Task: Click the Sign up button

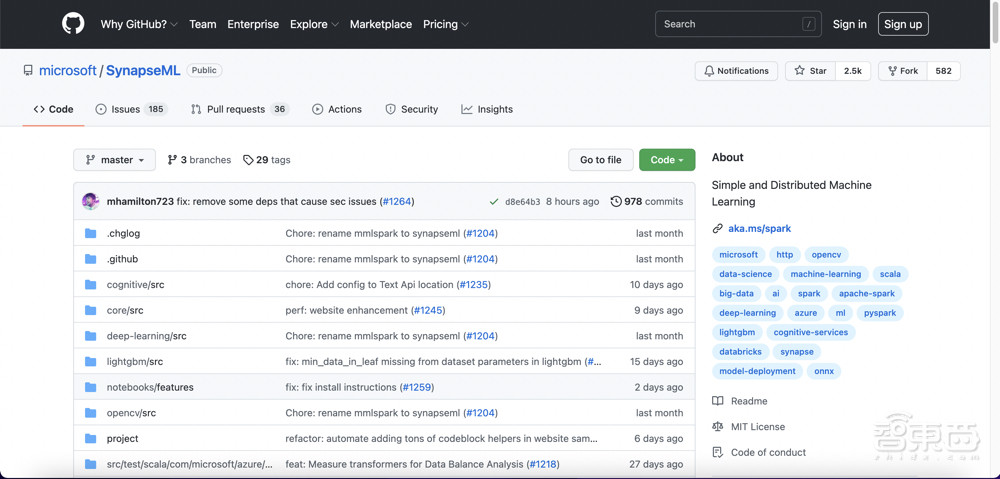Action: tap(902, 24)
